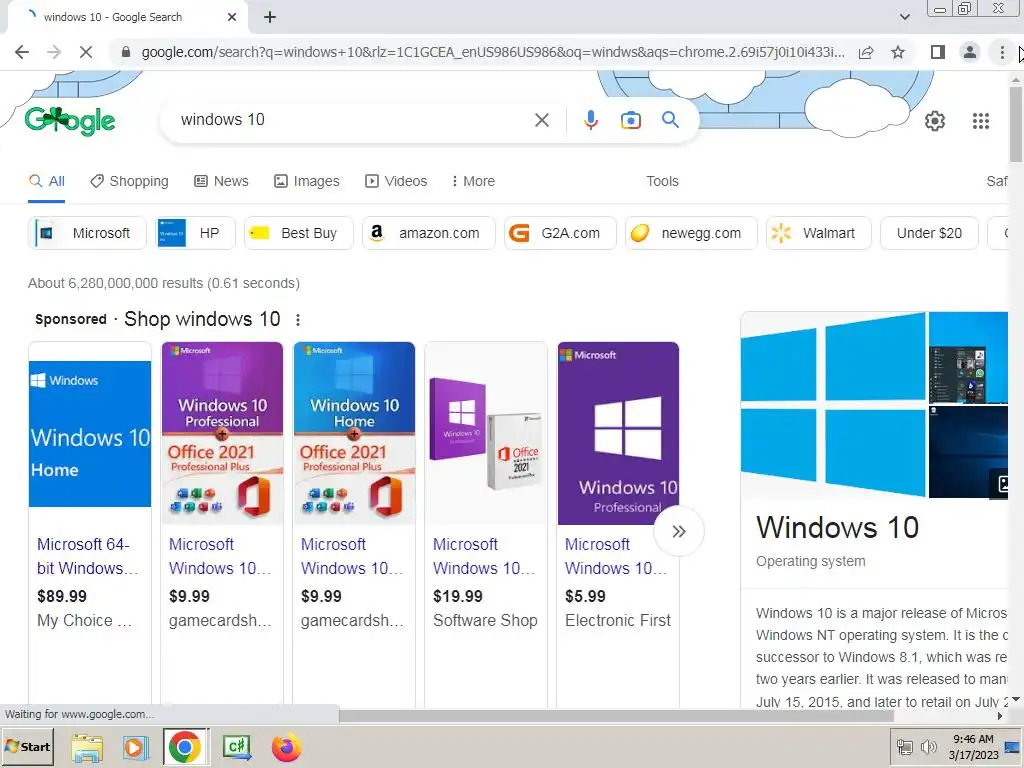Filter by the Microsoft chip
1024x768 pixels.
coord(88,233)
